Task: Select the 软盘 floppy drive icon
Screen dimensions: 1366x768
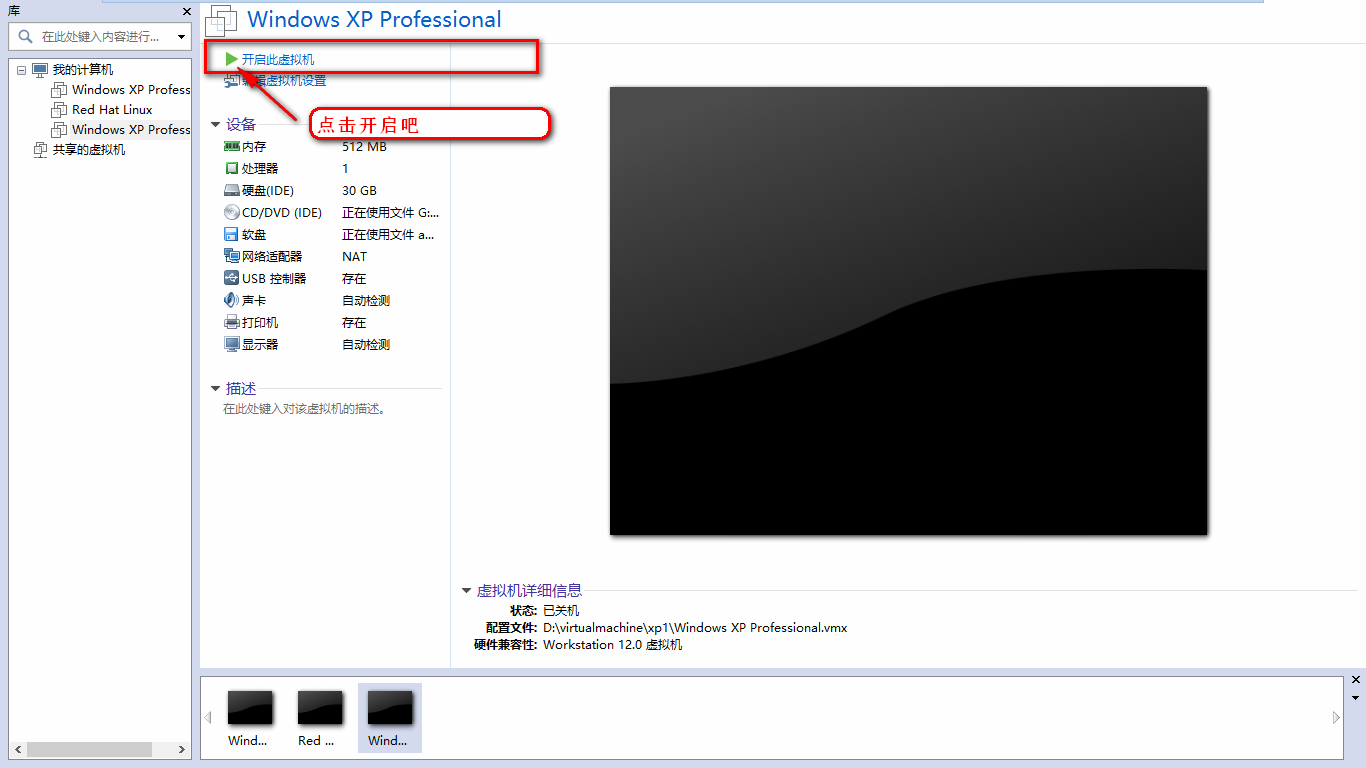Action: tap(232, 235)
